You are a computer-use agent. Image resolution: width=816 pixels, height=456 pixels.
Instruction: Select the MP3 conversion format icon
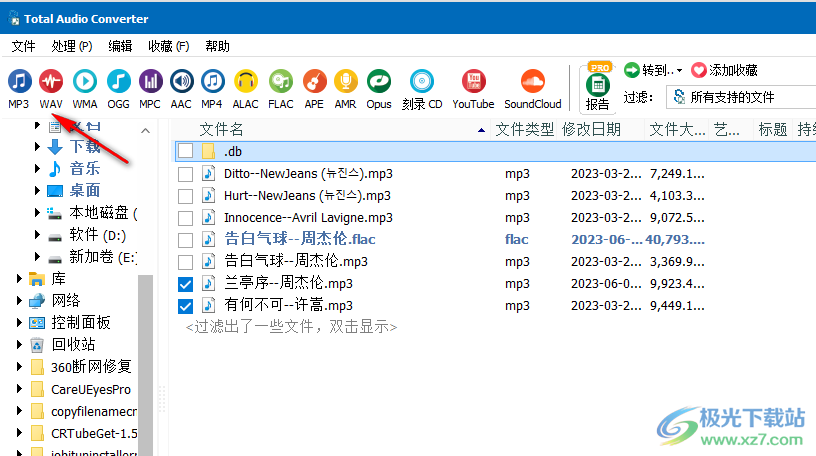[19, 89]
